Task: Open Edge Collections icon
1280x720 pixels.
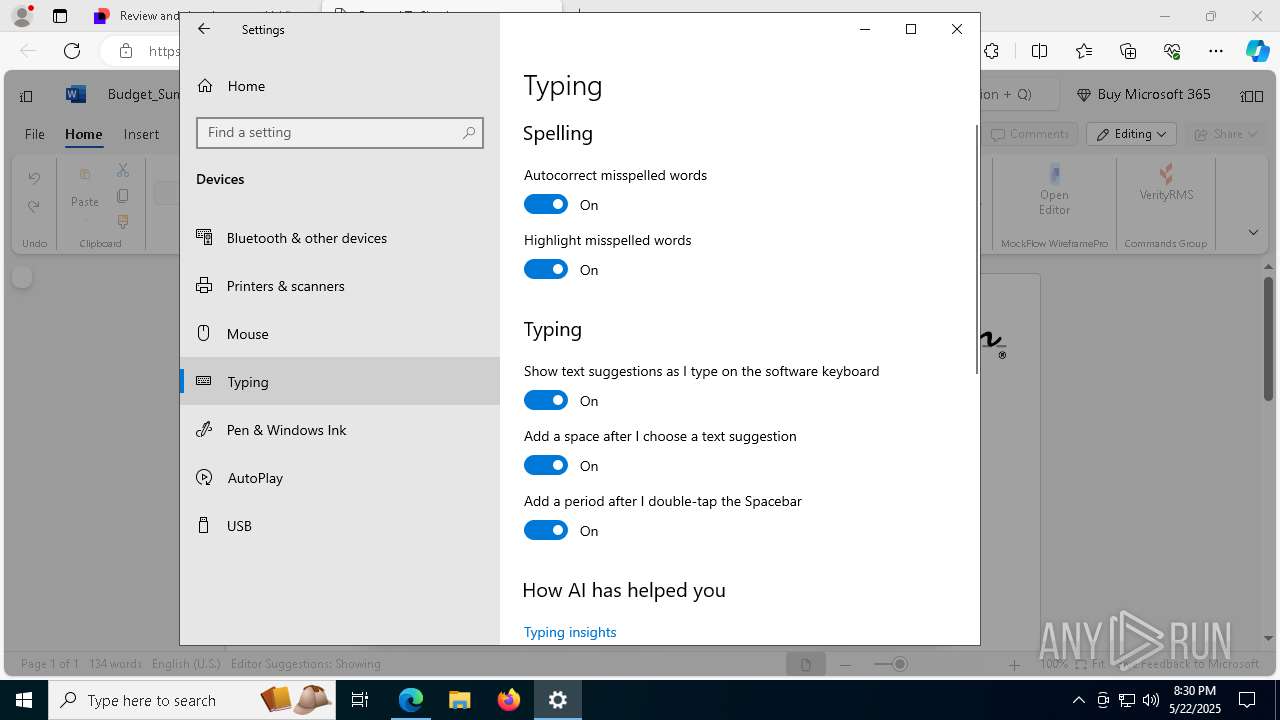Action: (x=1128, y=51)
